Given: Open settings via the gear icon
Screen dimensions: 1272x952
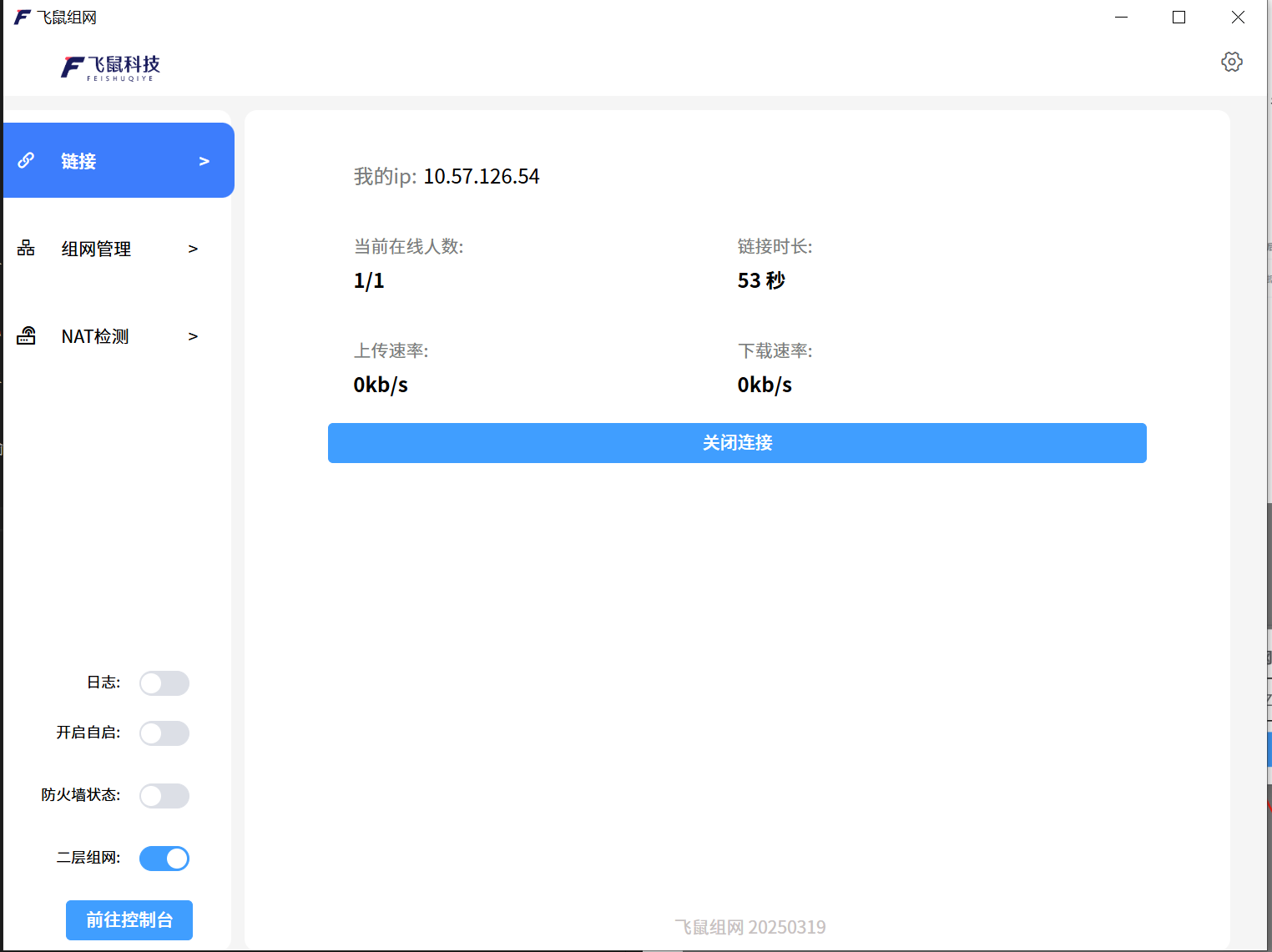Looking at the screenshot, I should (1231, 62).
